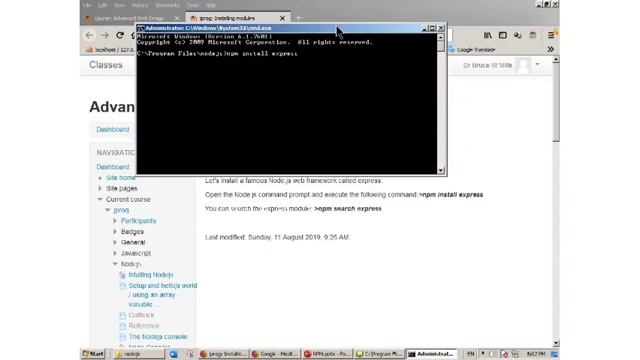Expand the Participants tree node

[x=115, y=221]
